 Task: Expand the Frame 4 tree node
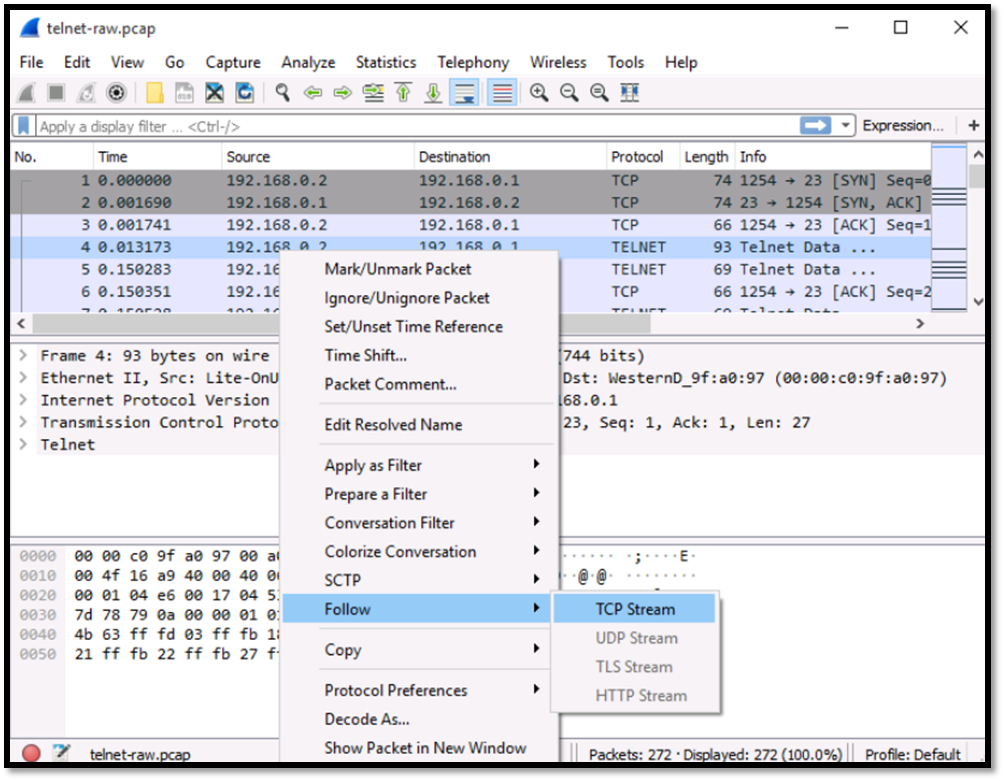pyautogui.click(x=23, y=355)
